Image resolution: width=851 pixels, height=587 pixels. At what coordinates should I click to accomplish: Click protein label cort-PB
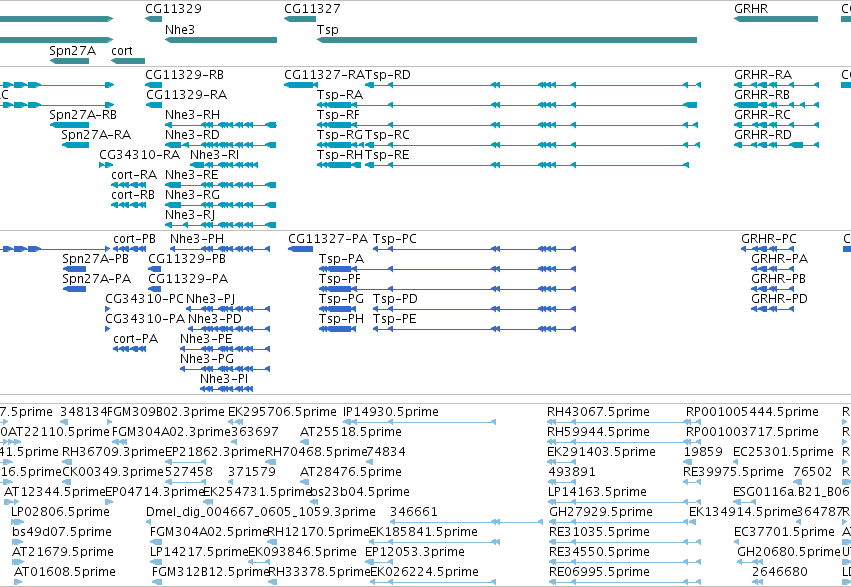click(134, 239)
